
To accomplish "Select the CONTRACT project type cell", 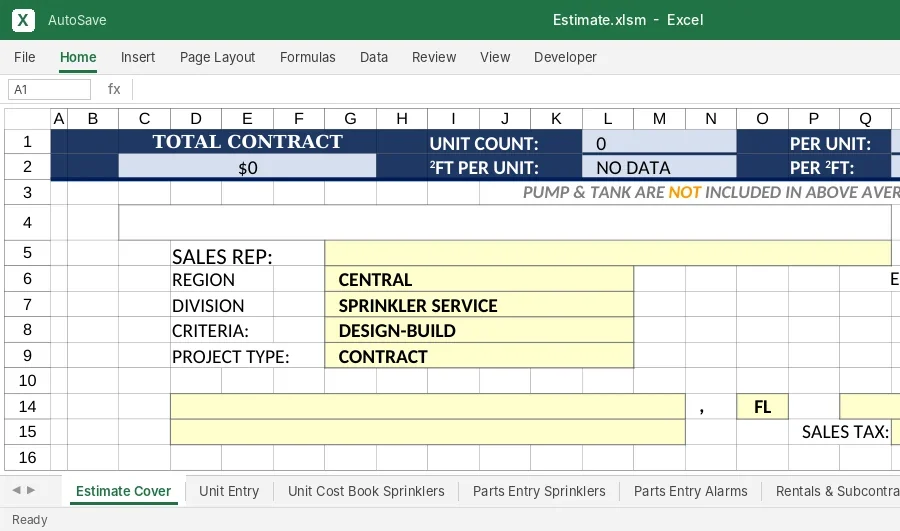I will click(x=479, y=356).
